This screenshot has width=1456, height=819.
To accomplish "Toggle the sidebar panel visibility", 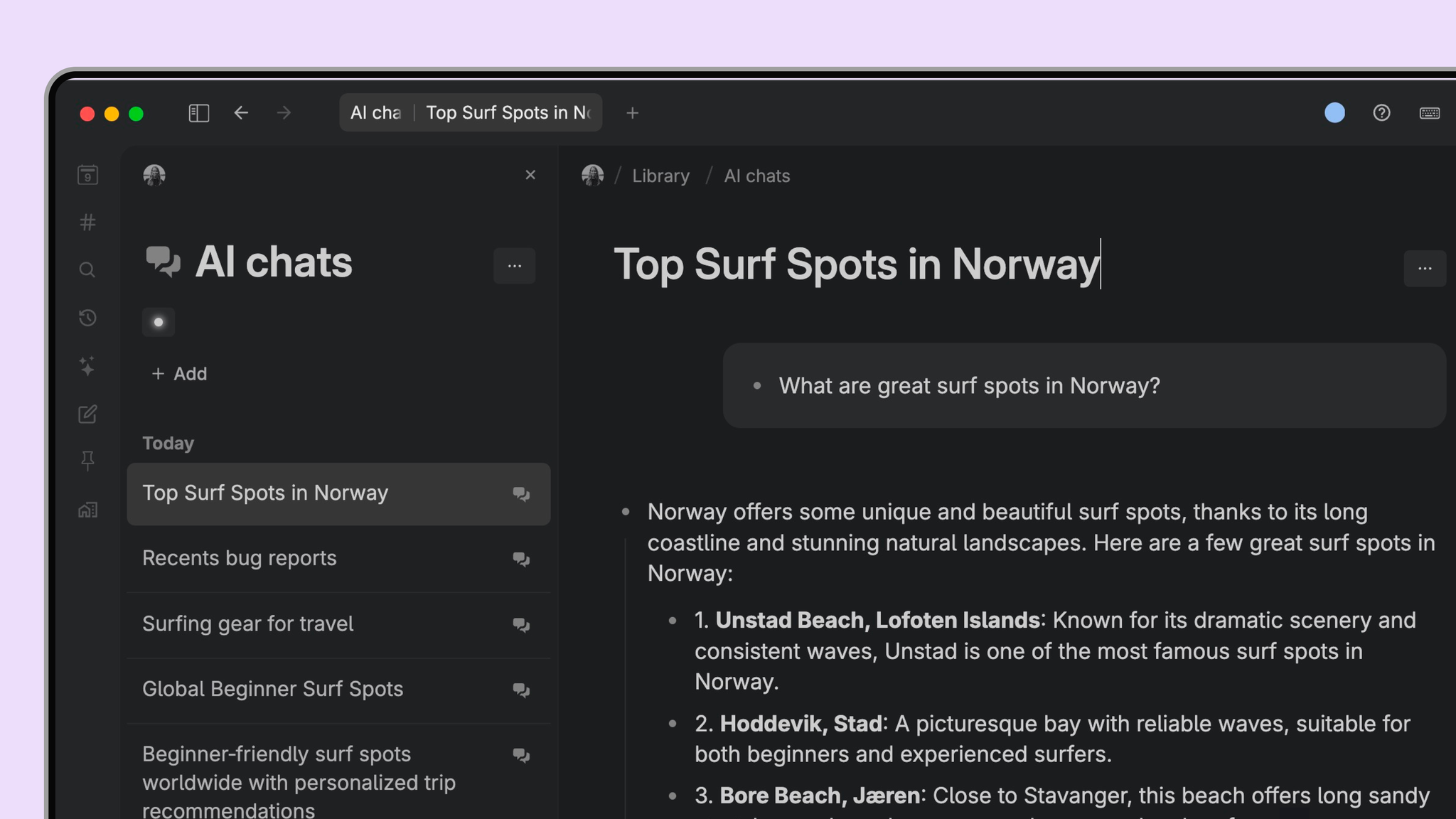I will pyautogui.click(x=198, y=113).
